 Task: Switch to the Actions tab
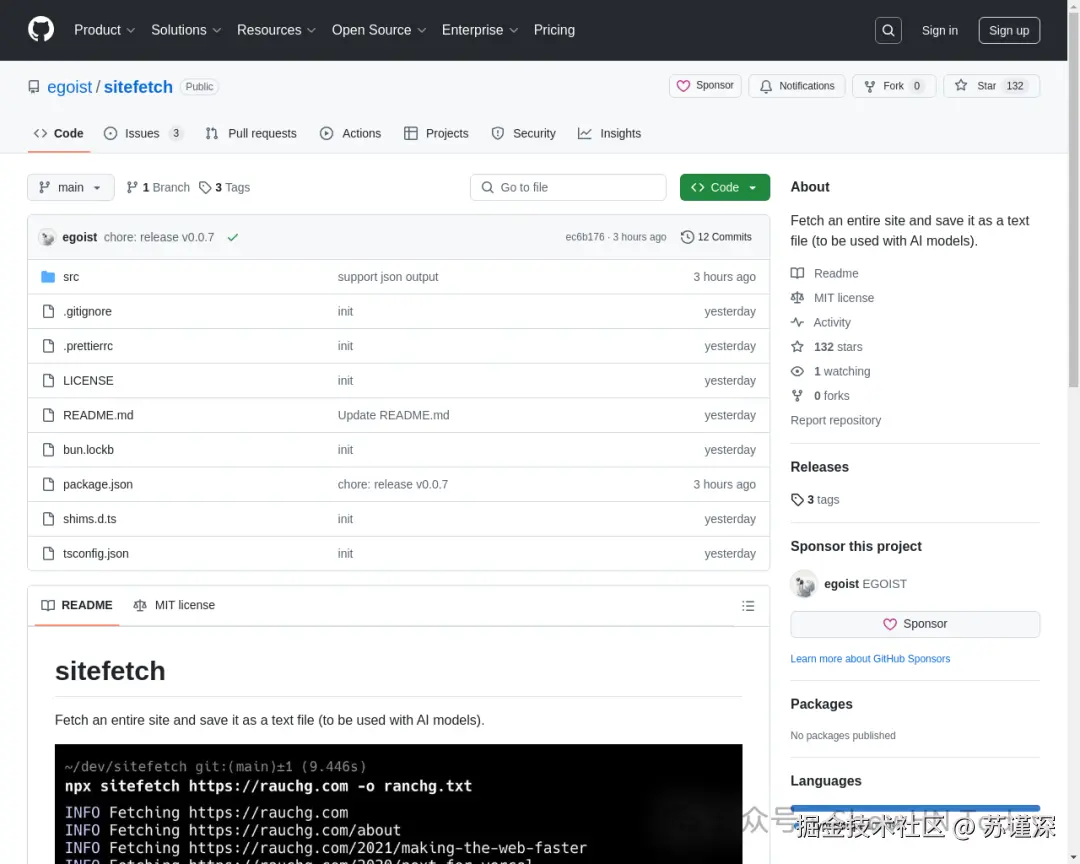pos(351,134)
